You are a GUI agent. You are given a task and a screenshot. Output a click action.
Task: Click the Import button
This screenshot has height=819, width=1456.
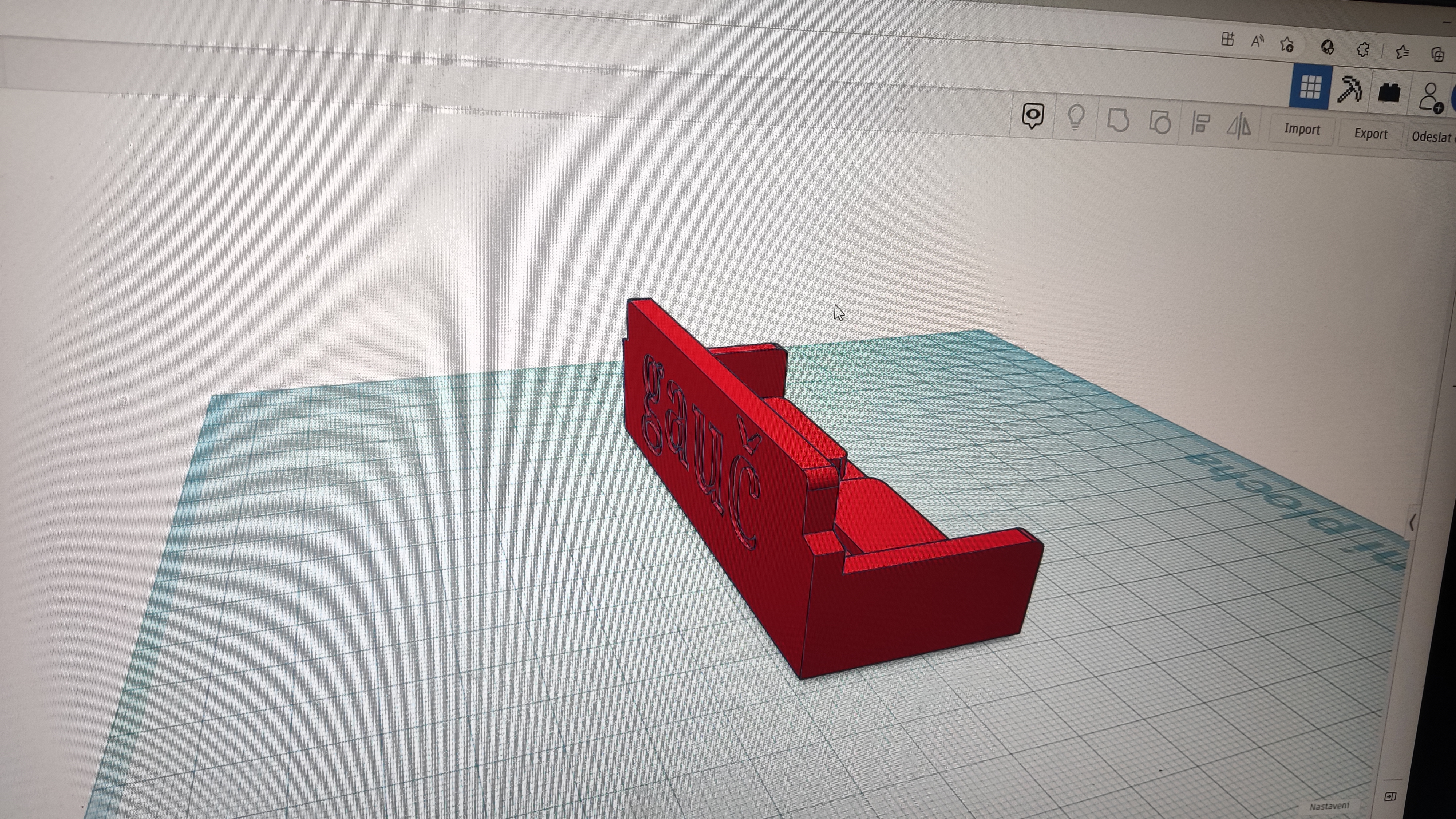pyautogui.click(x=1302, y=130)
